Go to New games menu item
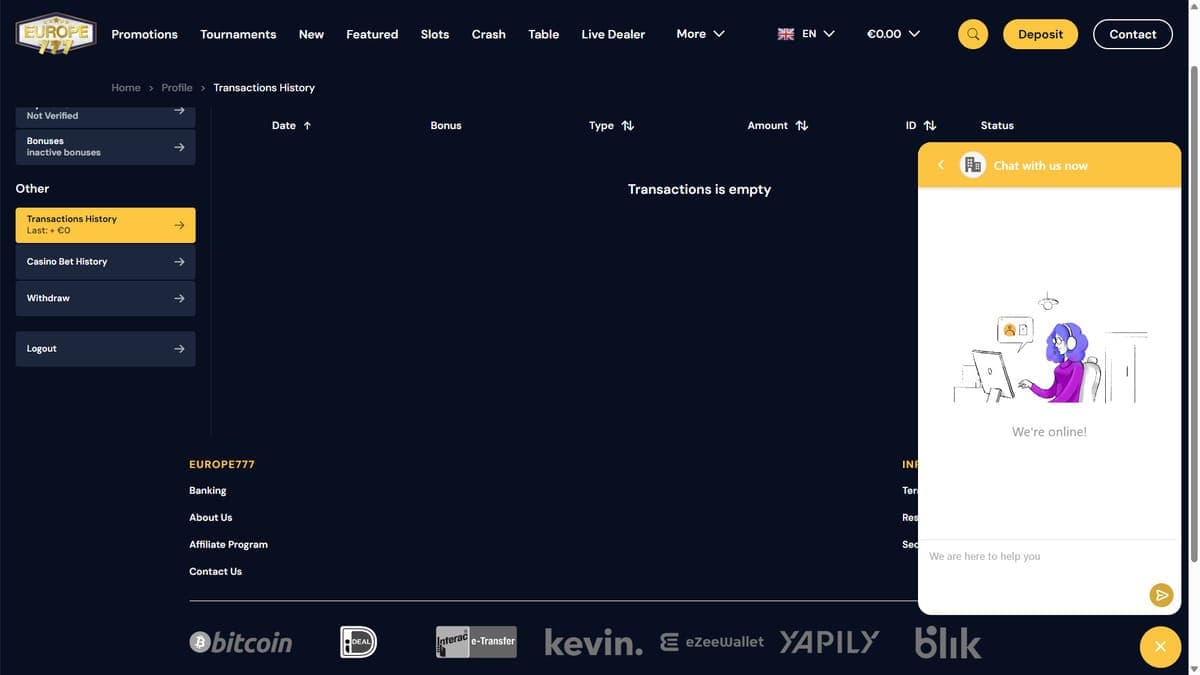 (311, 34)
